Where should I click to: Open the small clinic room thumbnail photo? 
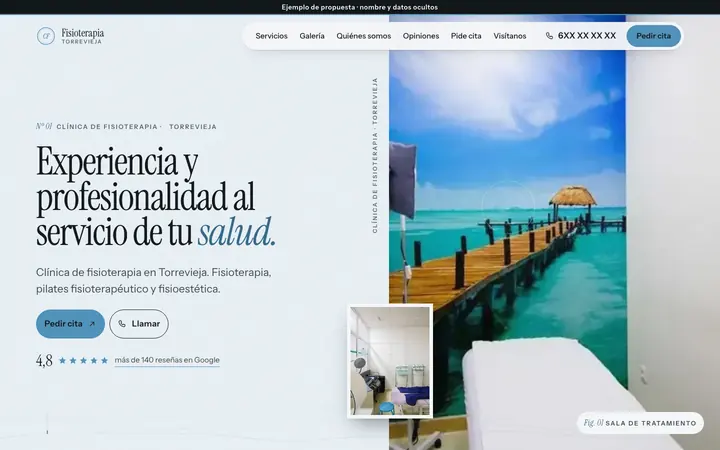pos(390,361)
